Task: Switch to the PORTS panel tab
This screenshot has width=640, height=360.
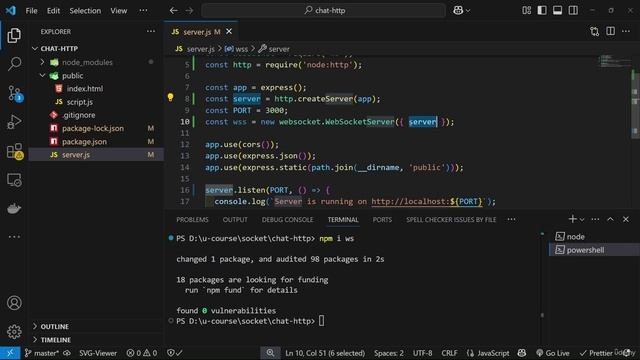Action: (382, 220)
